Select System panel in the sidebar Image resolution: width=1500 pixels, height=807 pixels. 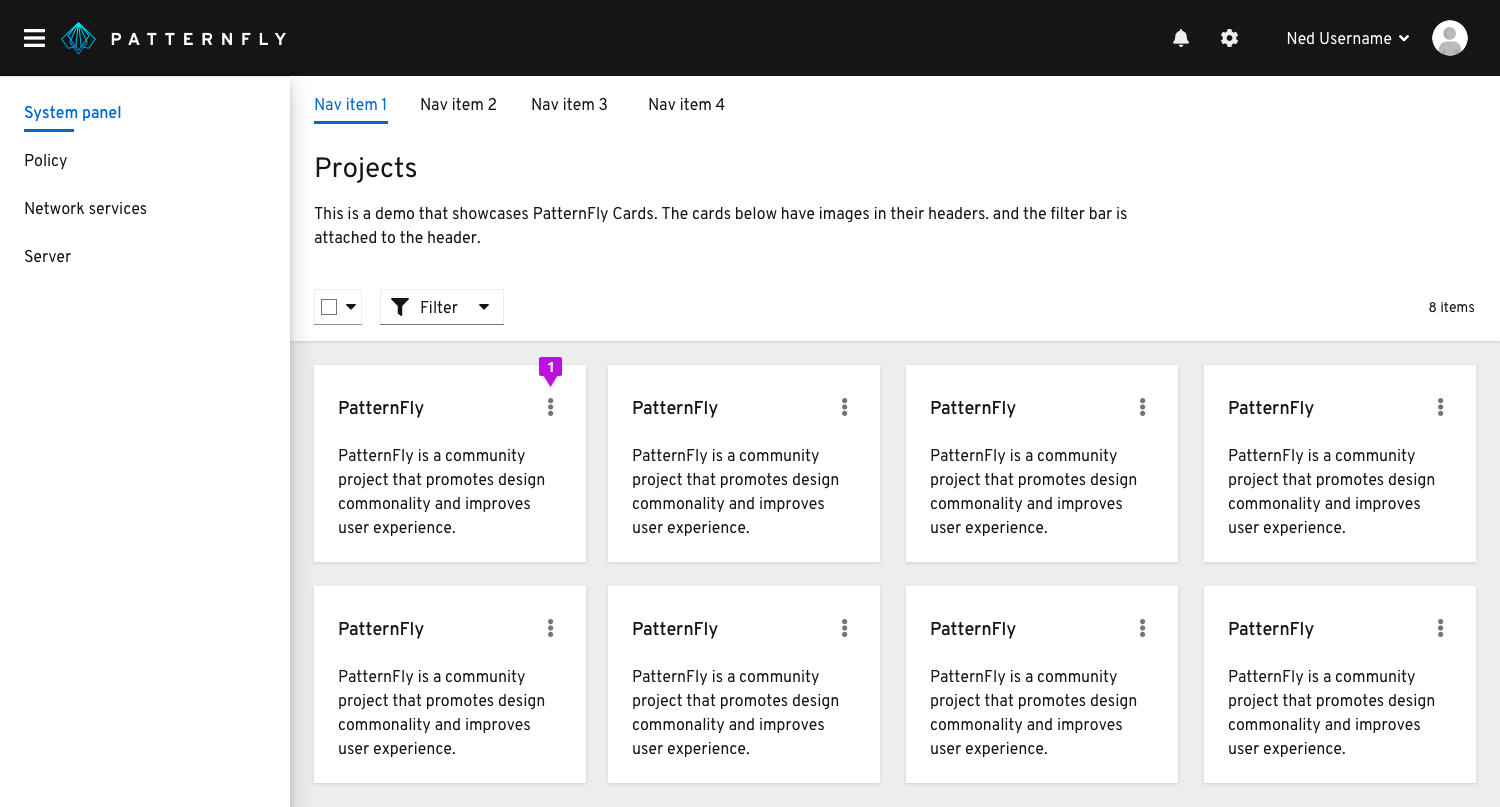[x=73, y=113]
